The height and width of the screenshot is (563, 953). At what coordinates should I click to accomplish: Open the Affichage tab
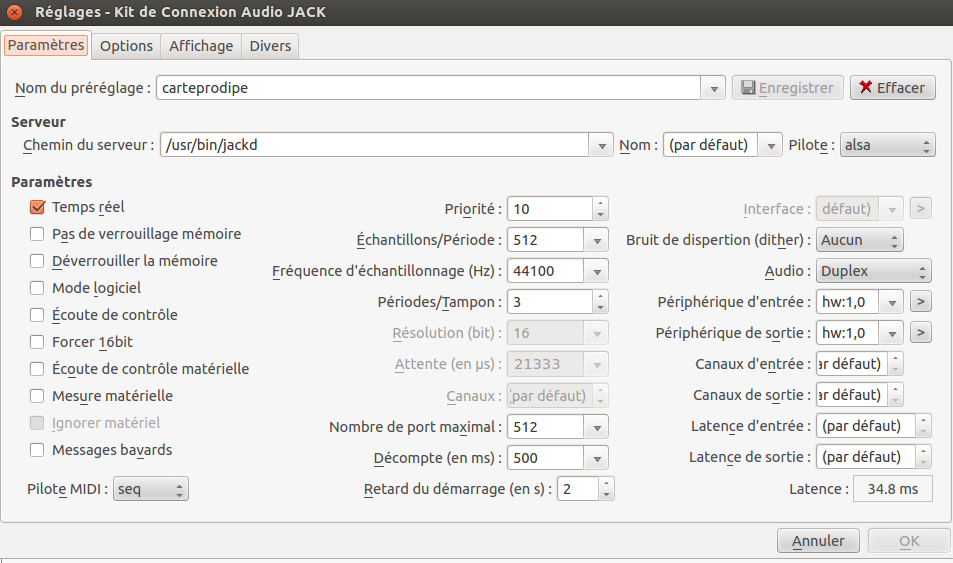click(x=201, y=46)
